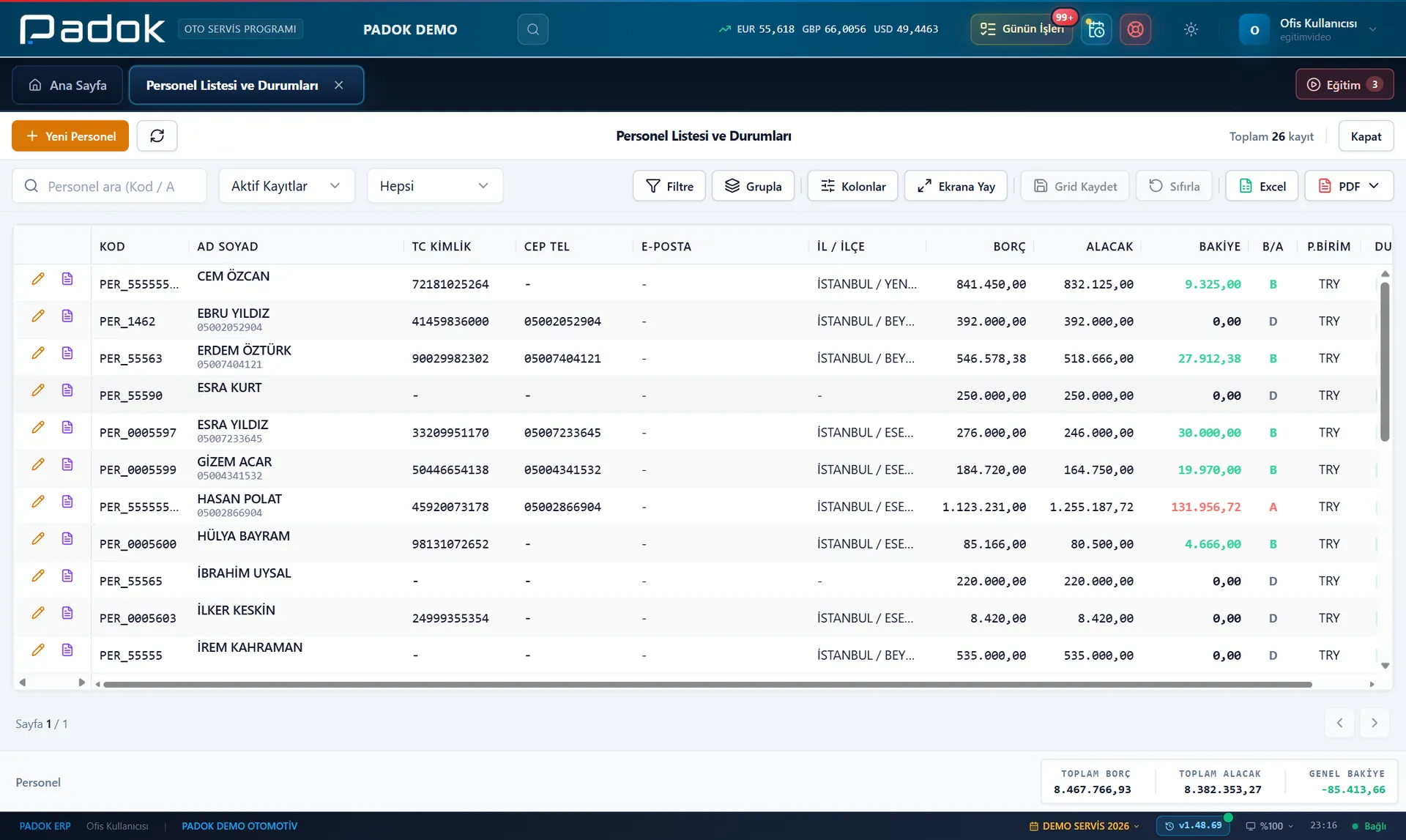Focus the Personel ara search field
The image size is (1406, 840).
point(109,186)
